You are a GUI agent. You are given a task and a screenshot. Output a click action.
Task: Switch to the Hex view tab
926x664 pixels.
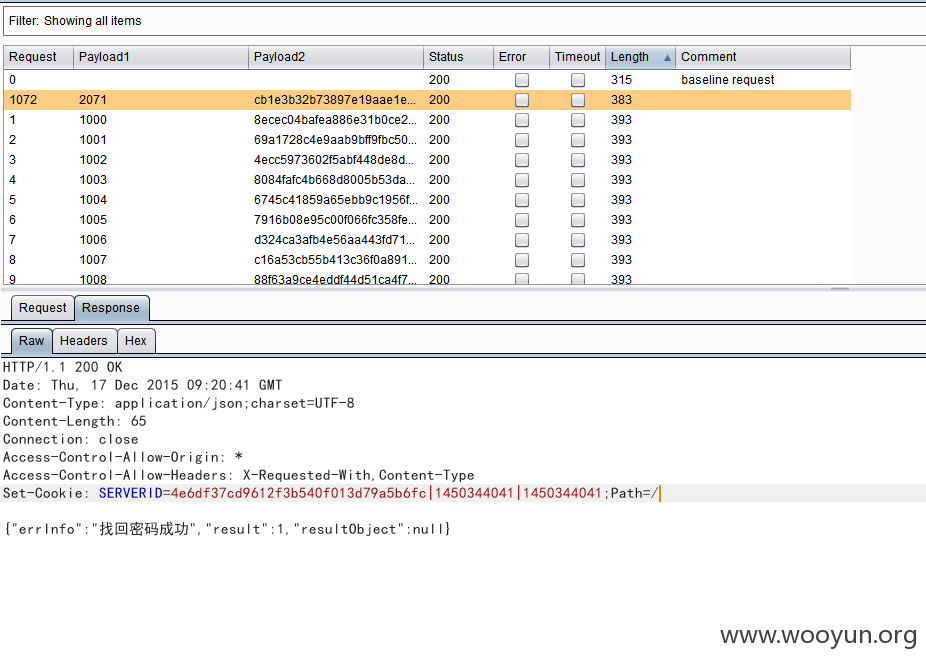pos(136,341)
